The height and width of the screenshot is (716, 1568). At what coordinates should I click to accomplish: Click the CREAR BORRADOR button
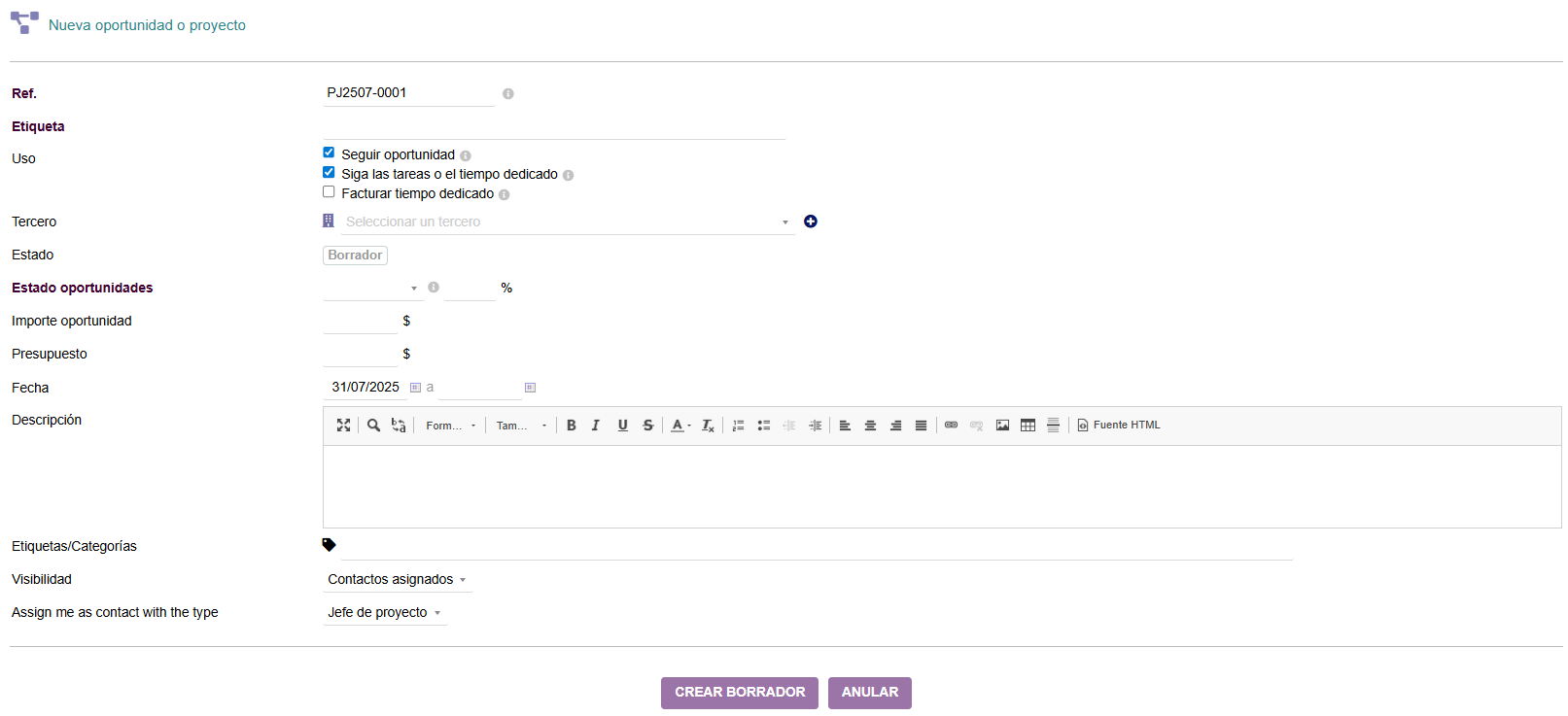pyautogui.click(x=739, y=693)
